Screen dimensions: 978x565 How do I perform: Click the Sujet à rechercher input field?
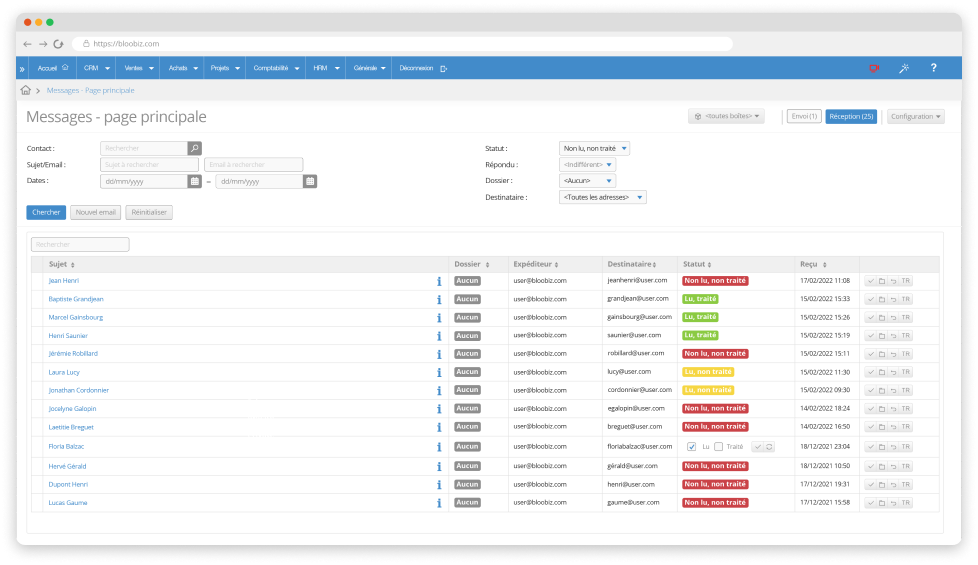point(149,165)
